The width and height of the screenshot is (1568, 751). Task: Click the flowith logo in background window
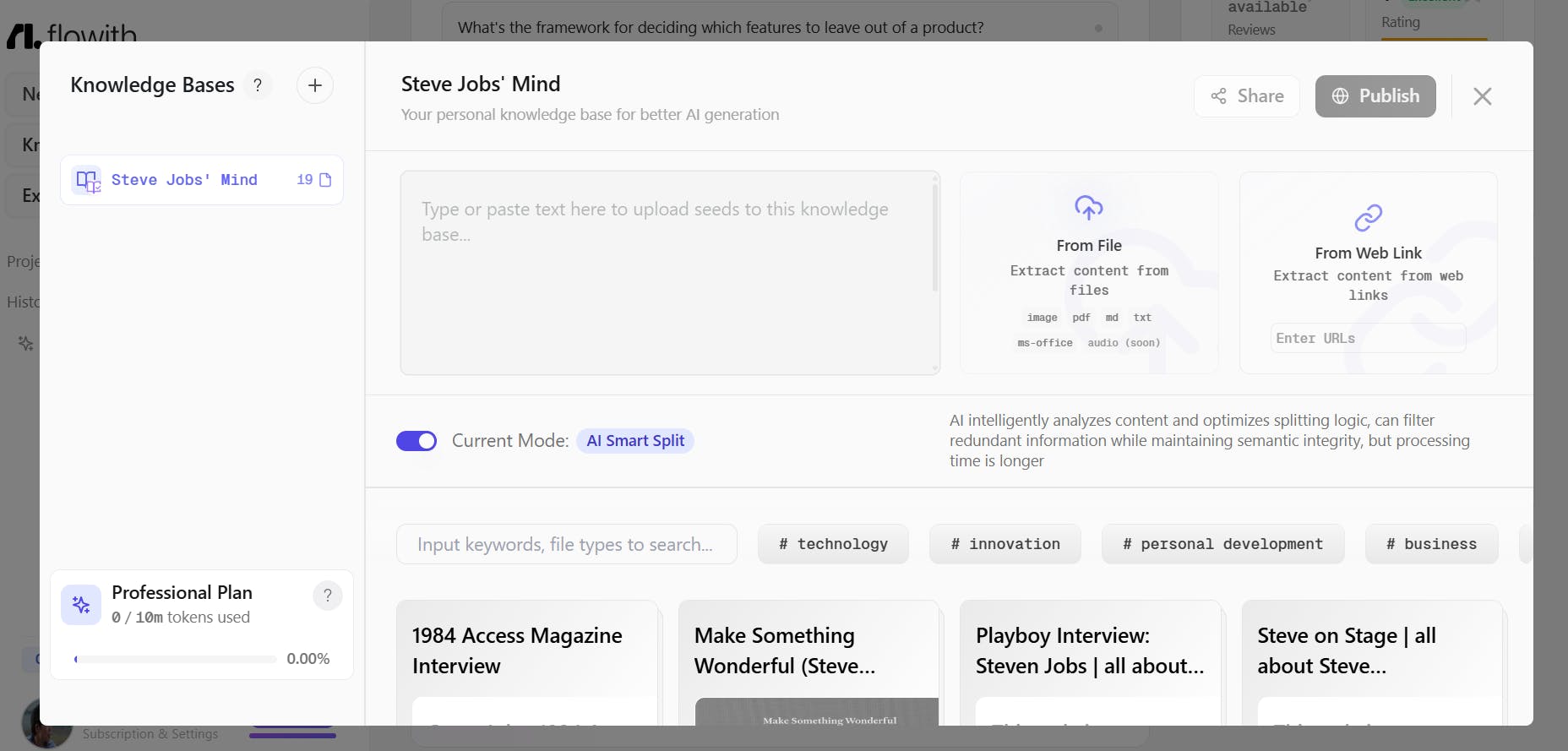(x=72, y=34)
